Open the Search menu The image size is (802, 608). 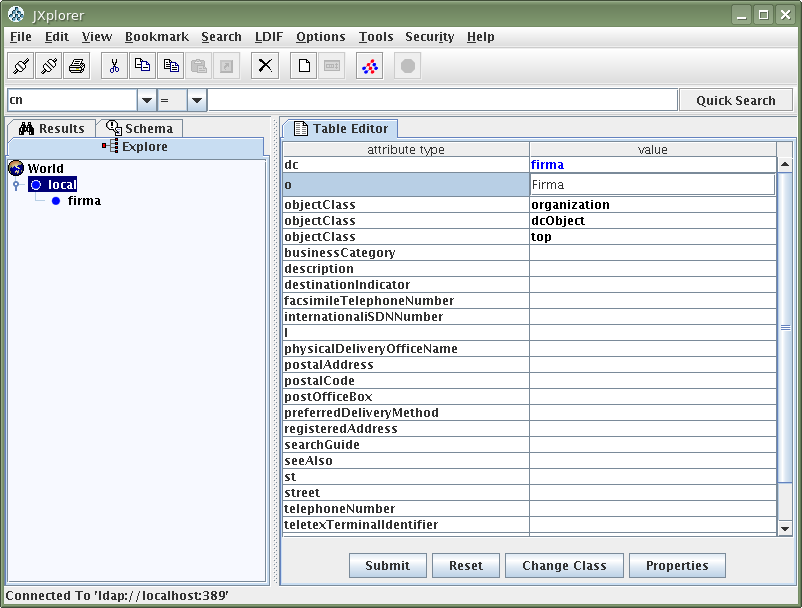pos(221,37)
